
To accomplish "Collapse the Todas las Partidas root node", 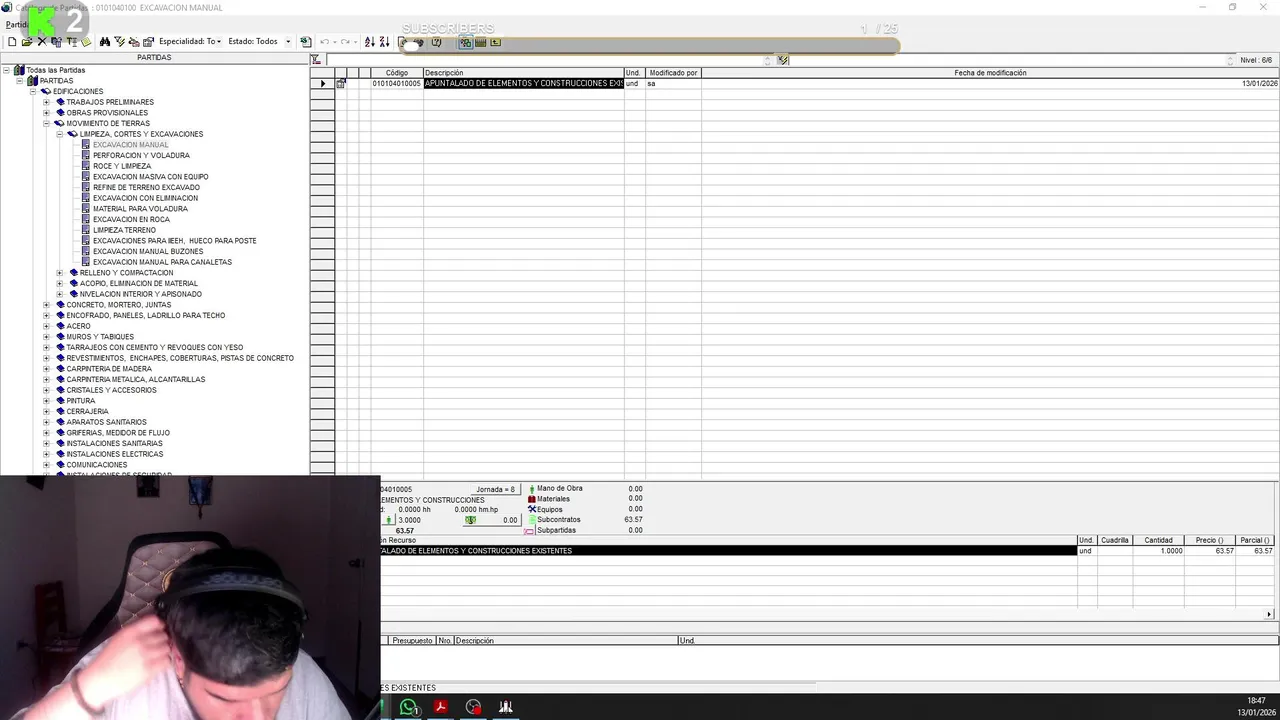I will (6, 70).
